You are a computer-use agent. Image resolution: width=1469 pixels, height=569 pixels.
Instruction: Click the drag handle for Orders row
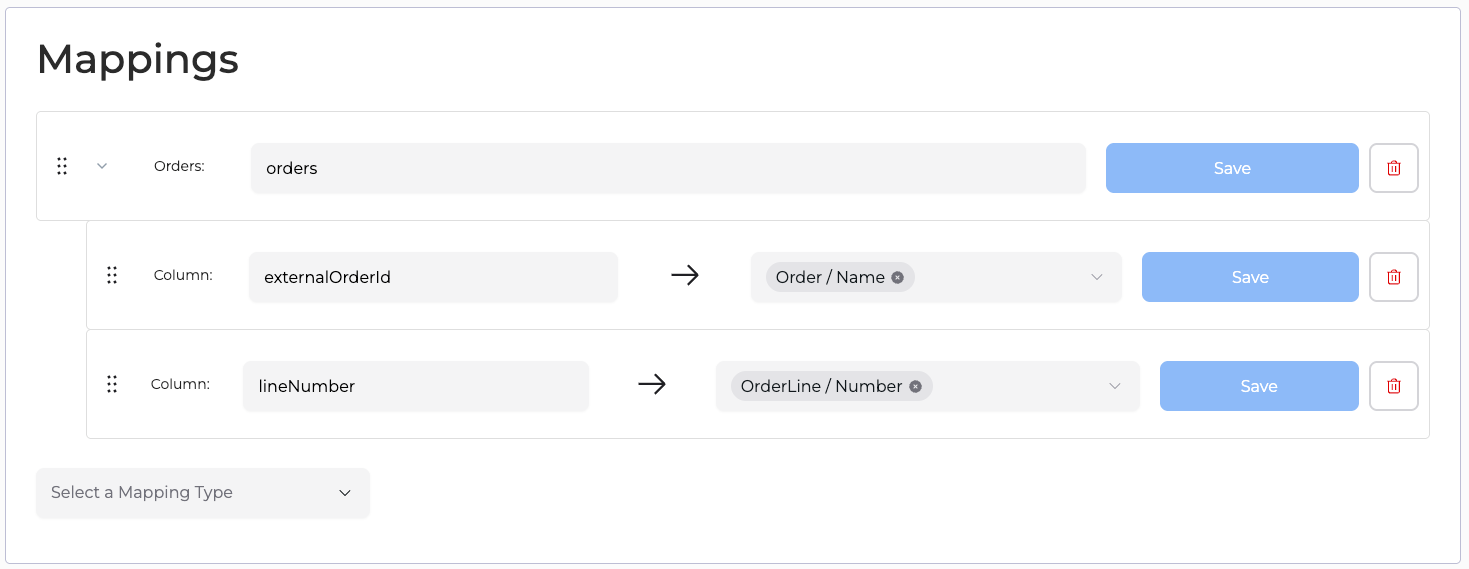62,166
